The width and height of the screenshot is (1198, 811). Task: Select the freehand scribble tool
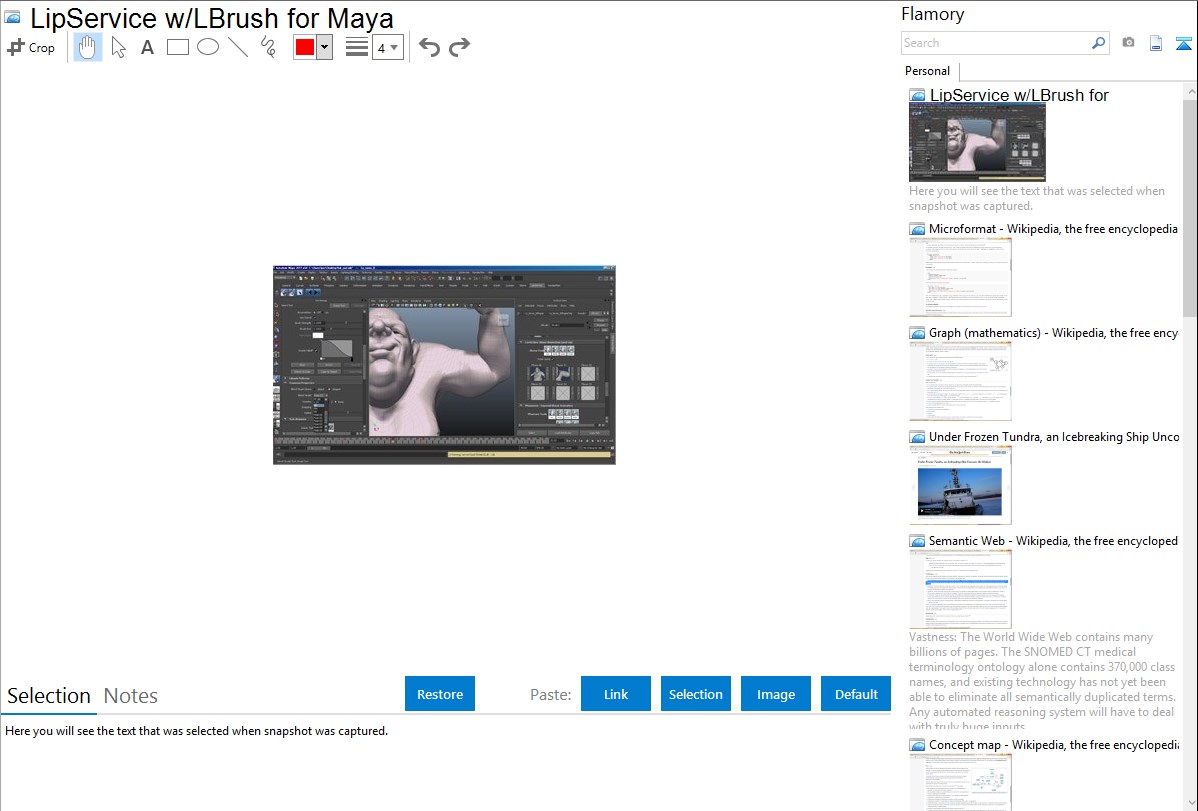coord(268,47)
